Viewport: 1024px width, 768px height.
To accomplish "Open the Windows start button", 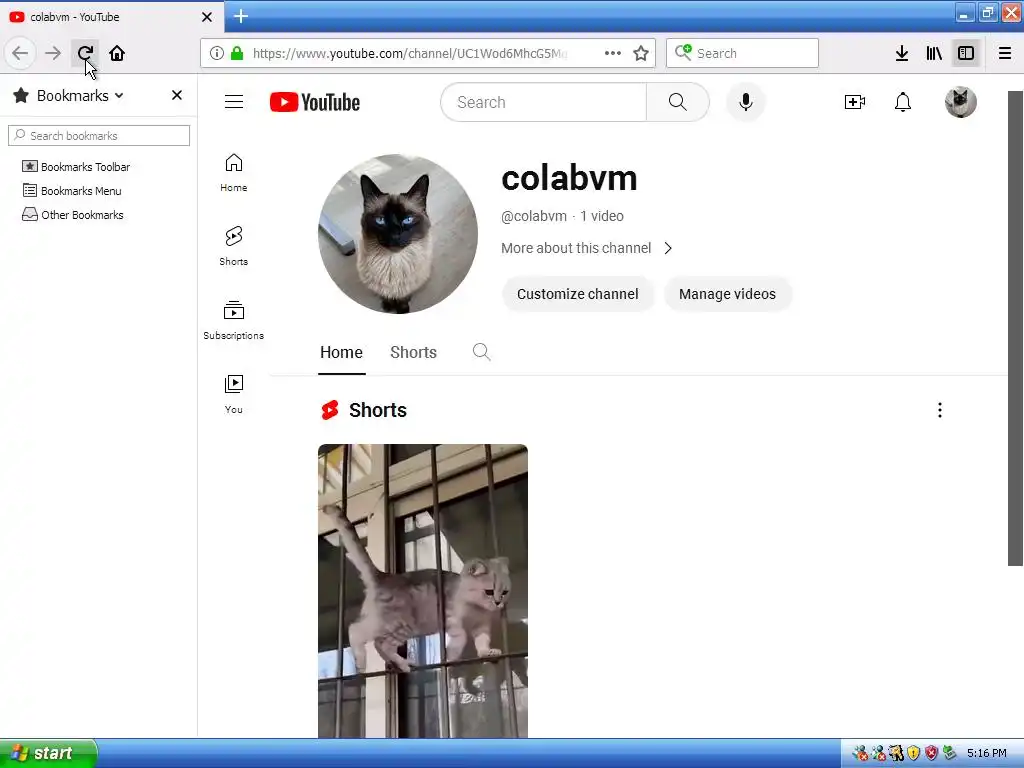I will pyautogui.click(x=48, y=753).
